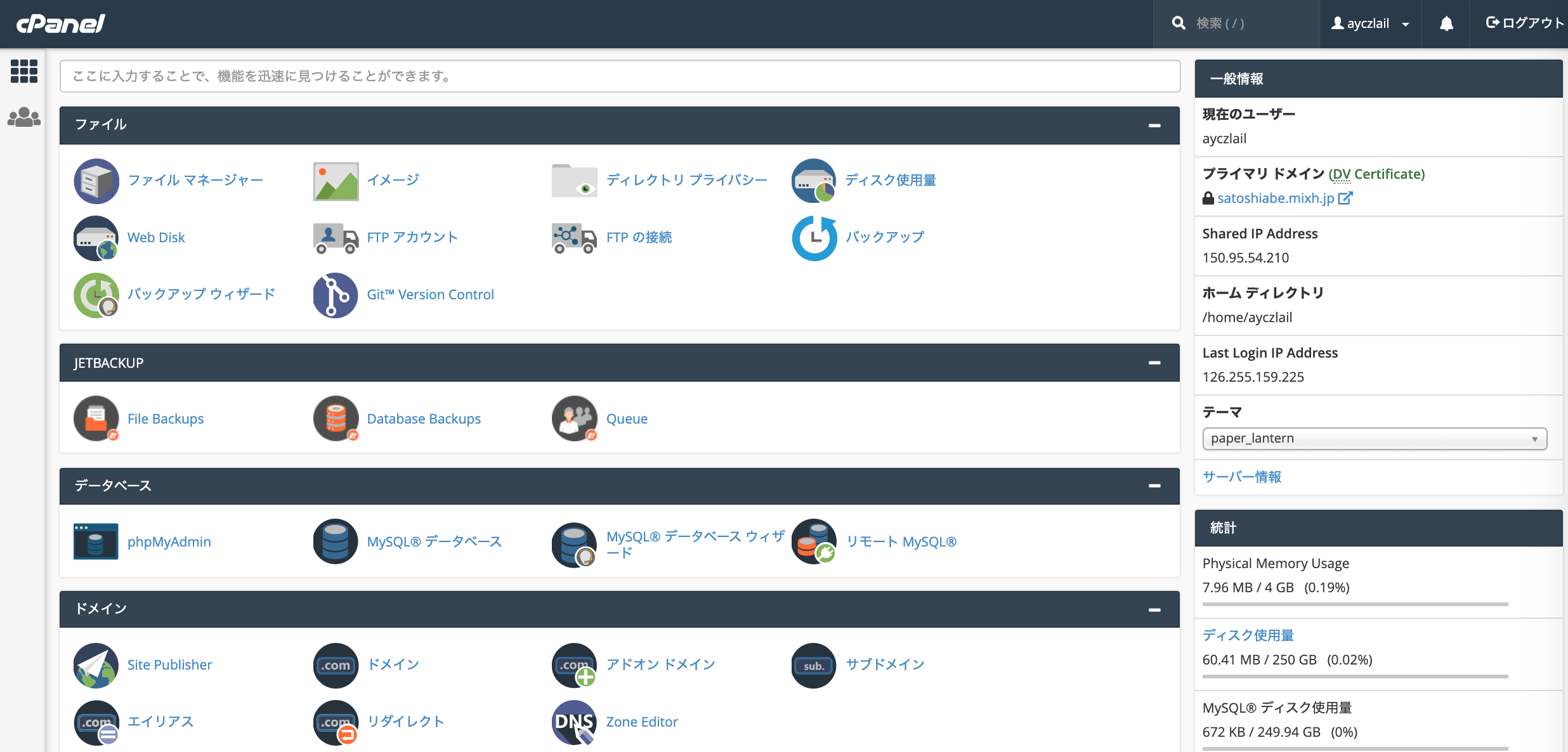Click the top 検索 search box
The image size is (1568, 752).
1236,23
